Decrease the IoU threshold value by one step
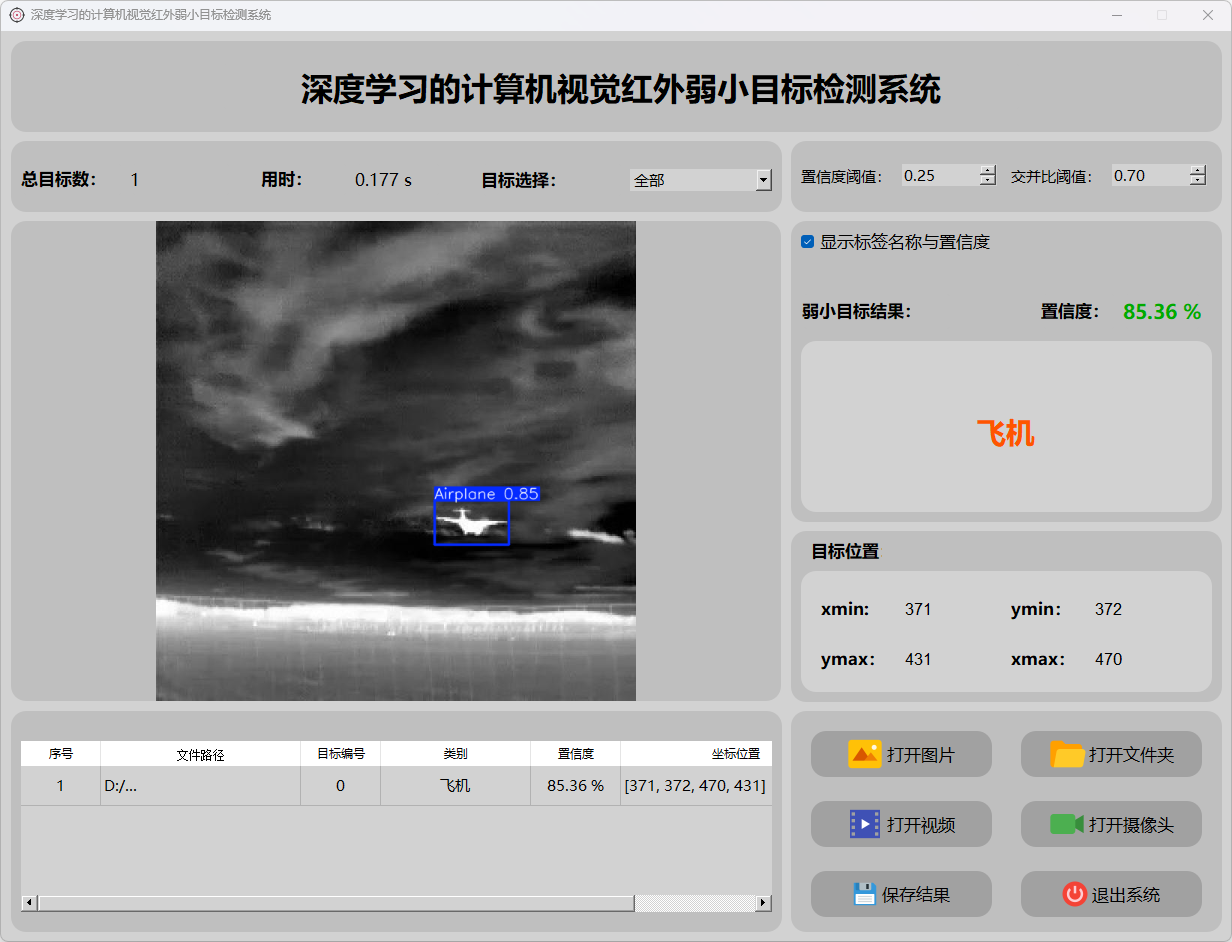This screenshot has height=942, width=1232. pyautogui.click(x=1198, y=181)
